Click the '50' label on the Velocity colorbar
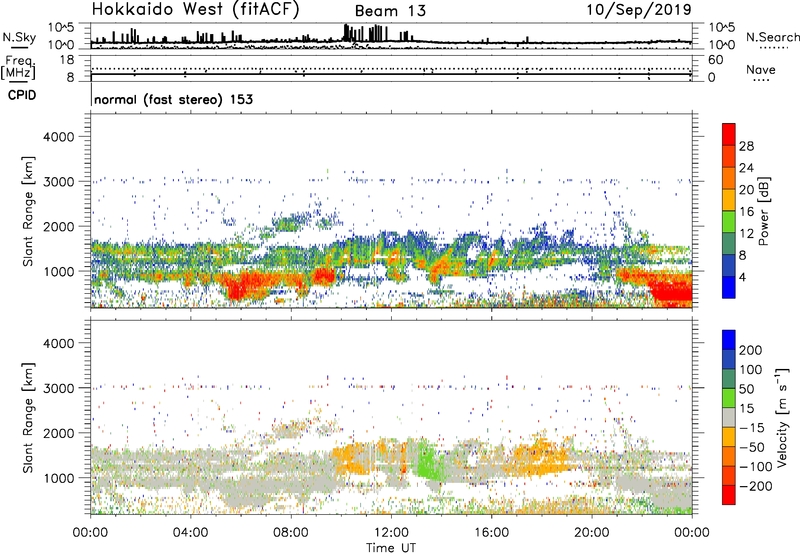The height and width of the screenshot is (554, 800). pyautogui.click(x=746, y=389)
